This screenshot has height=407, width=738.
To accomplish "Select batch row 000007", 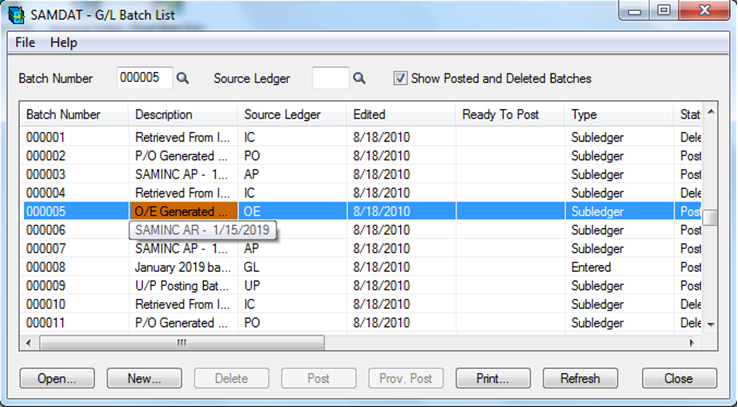I will pyautogui.click(x=361, y=248).
